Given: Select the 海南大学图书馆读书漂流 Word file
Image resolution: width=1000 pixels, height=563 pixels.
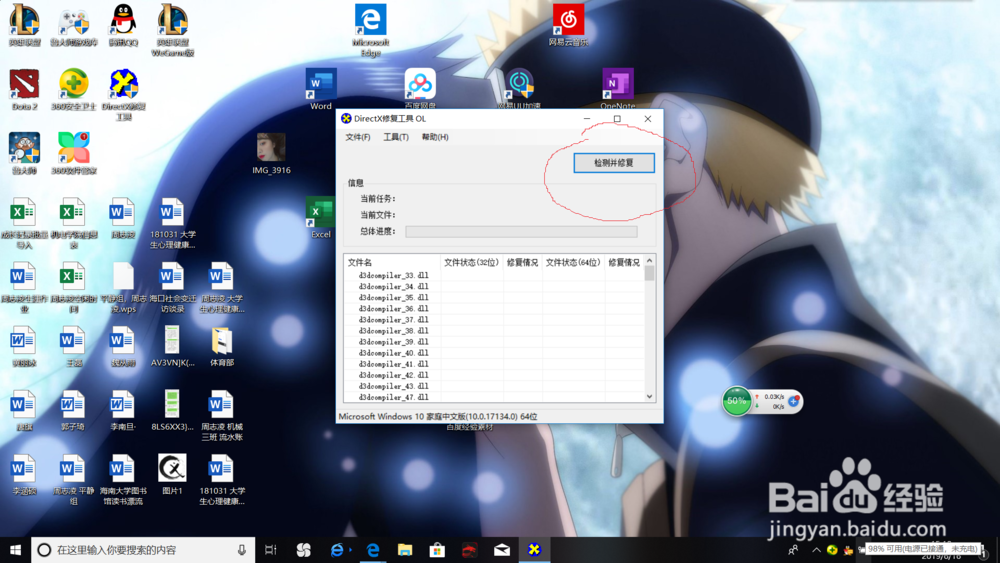Looking at the screenshot, I should click(123, 479).
